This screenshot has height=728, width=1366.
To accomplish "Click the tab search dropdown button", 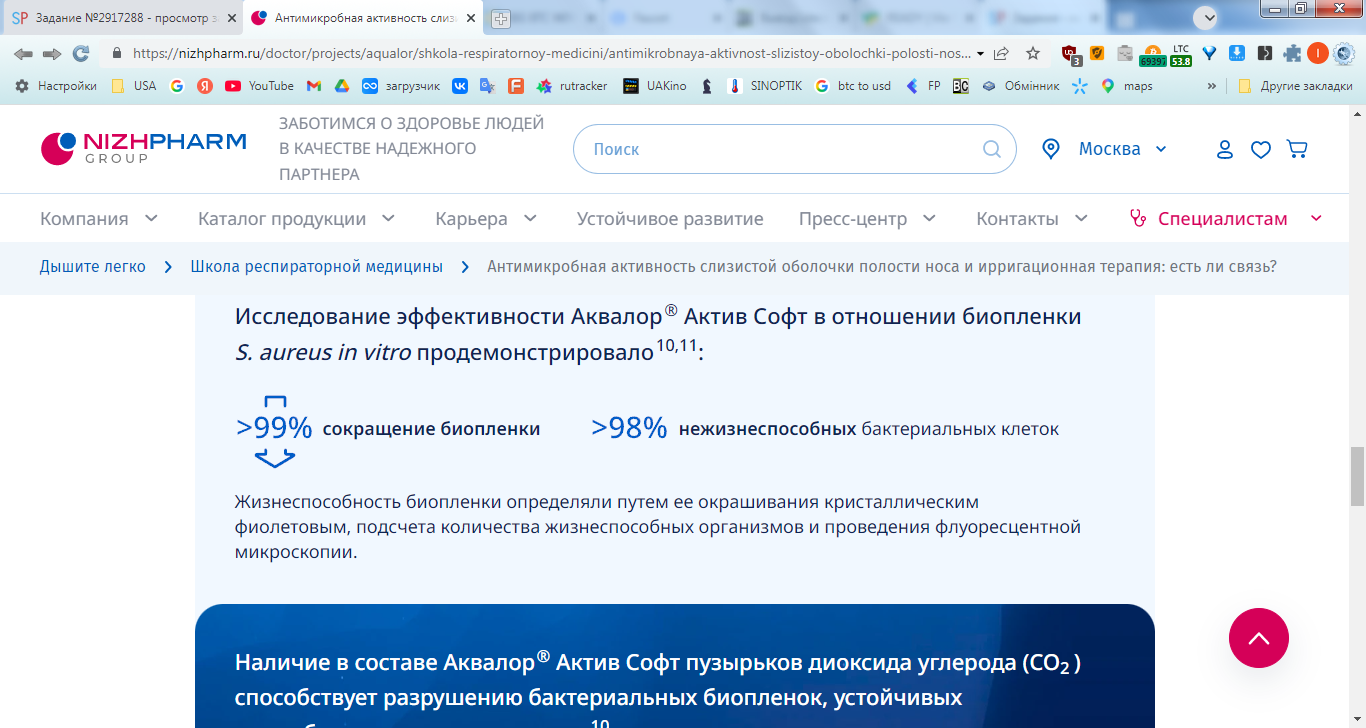I will tap(1206, 18).
